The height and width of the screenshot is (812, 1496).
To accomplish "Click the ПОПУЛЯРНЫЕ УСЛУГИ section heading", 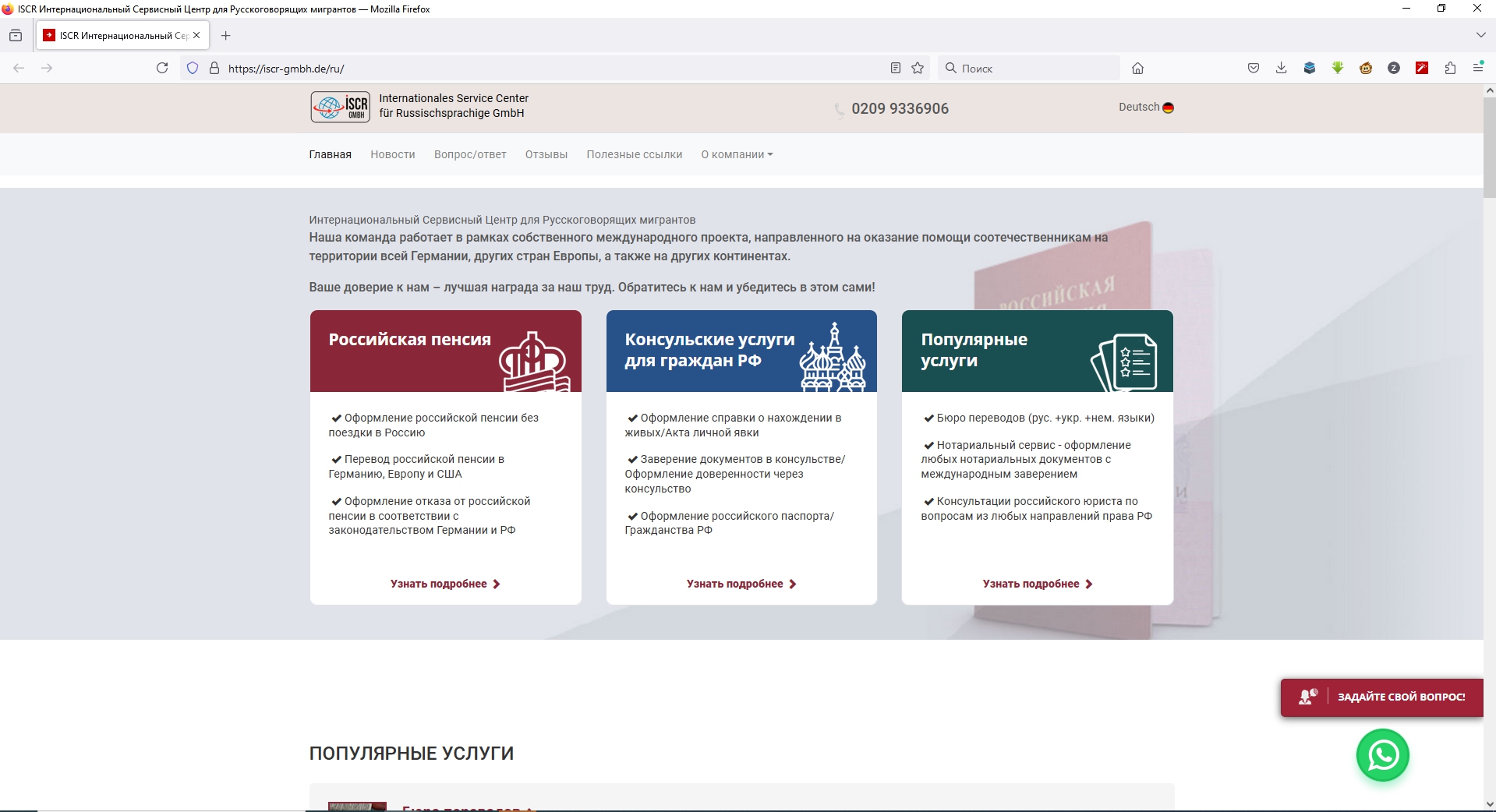I will [412, 754].
